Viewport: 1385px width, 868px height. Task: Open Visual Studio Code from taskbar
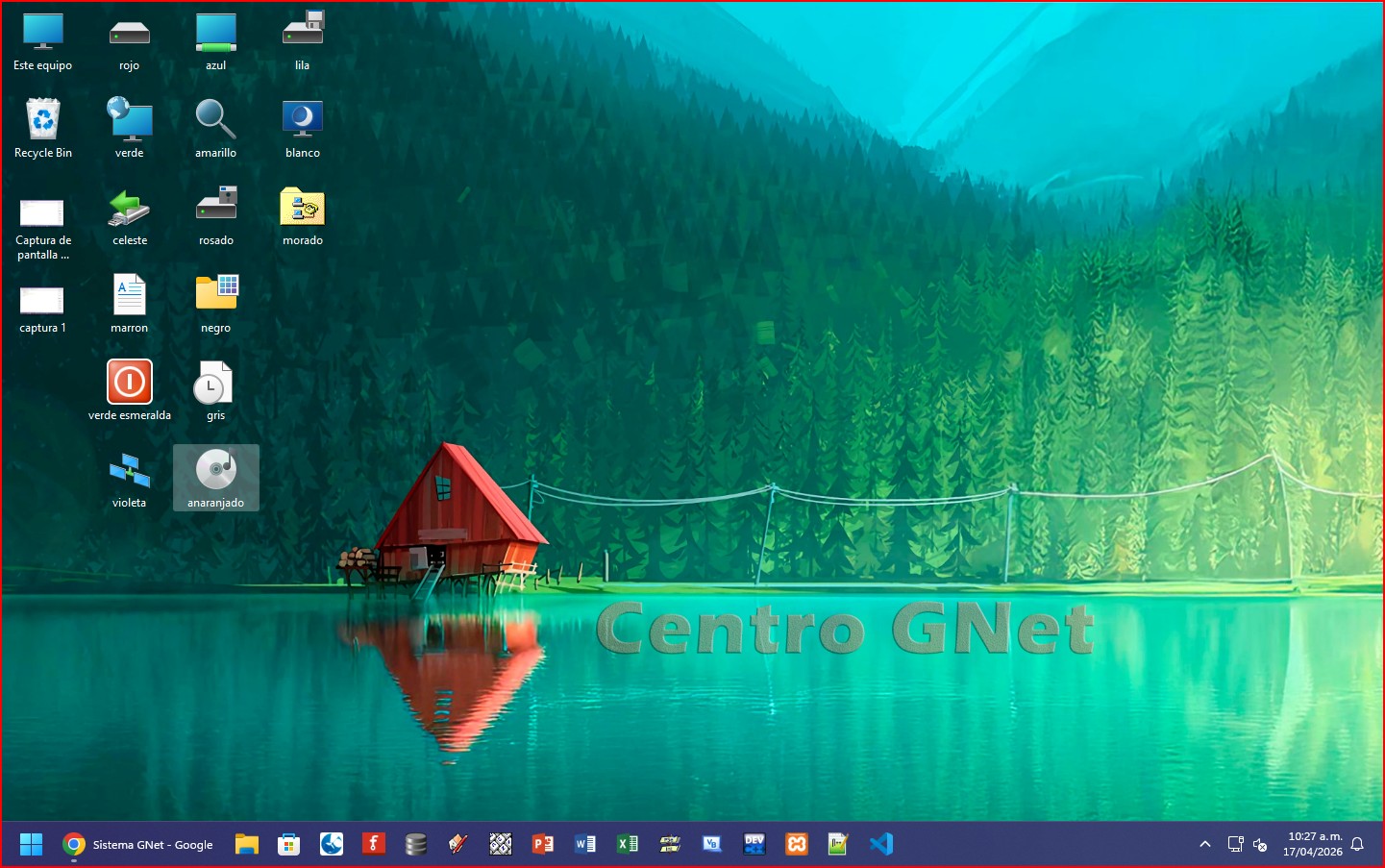tap(881, 844)
